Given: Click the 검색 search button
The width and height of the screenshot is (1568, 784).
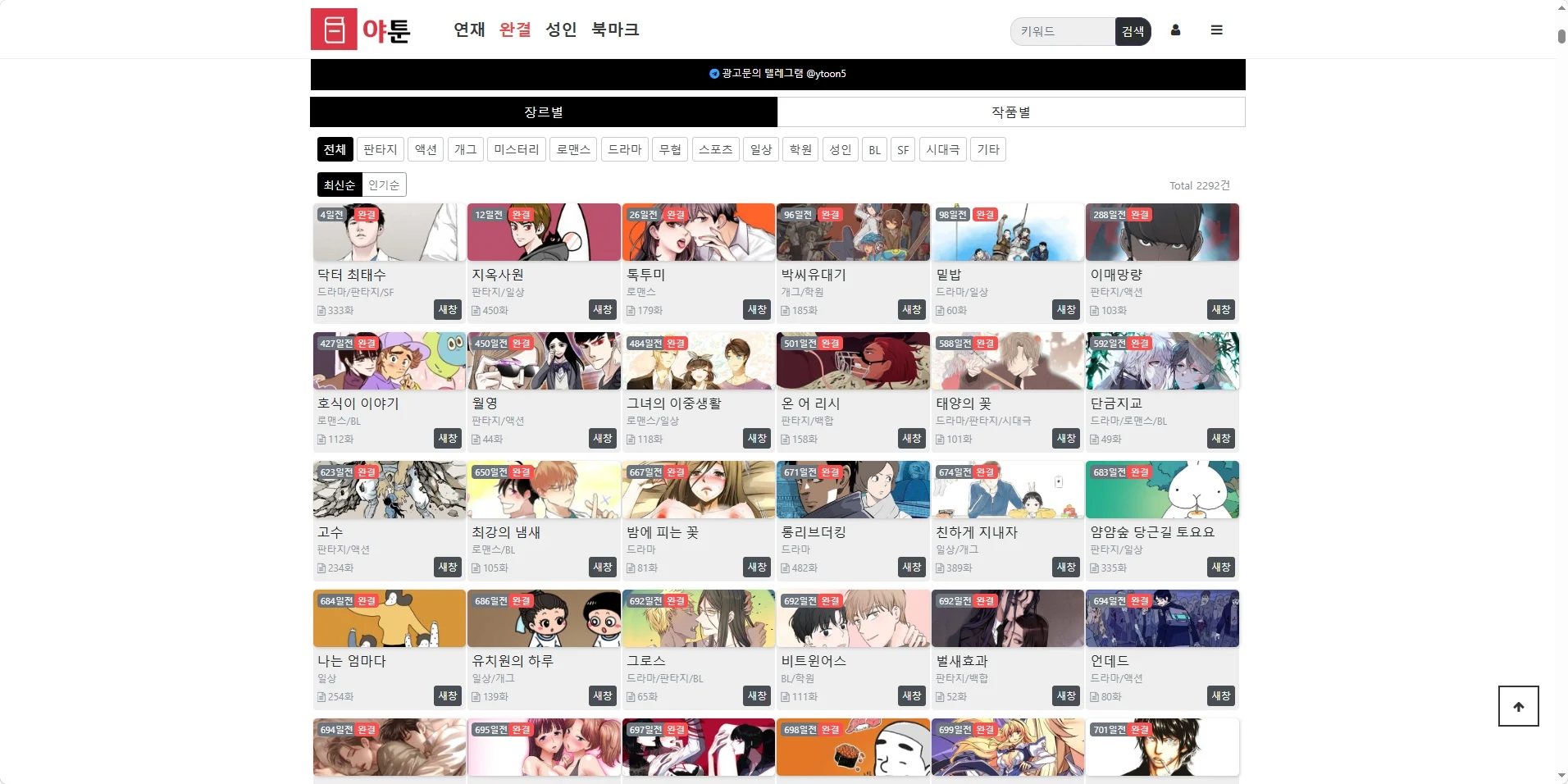Looking at the screenshot, I should point(1133,31).
